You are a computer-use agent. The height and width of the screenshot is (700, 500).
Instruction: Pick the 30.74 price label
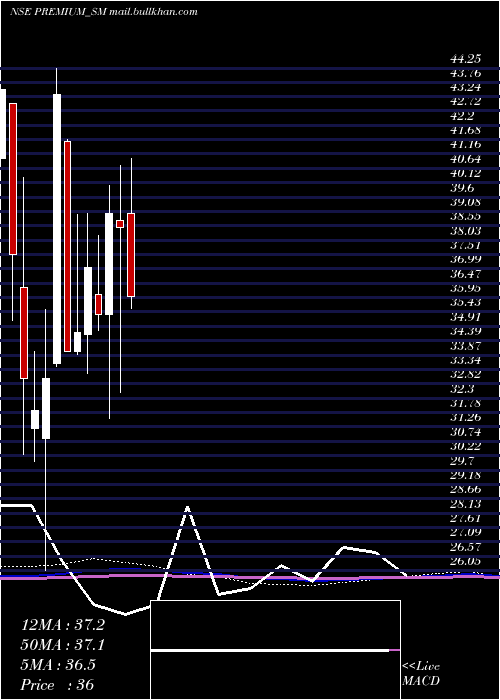point(465,431)
